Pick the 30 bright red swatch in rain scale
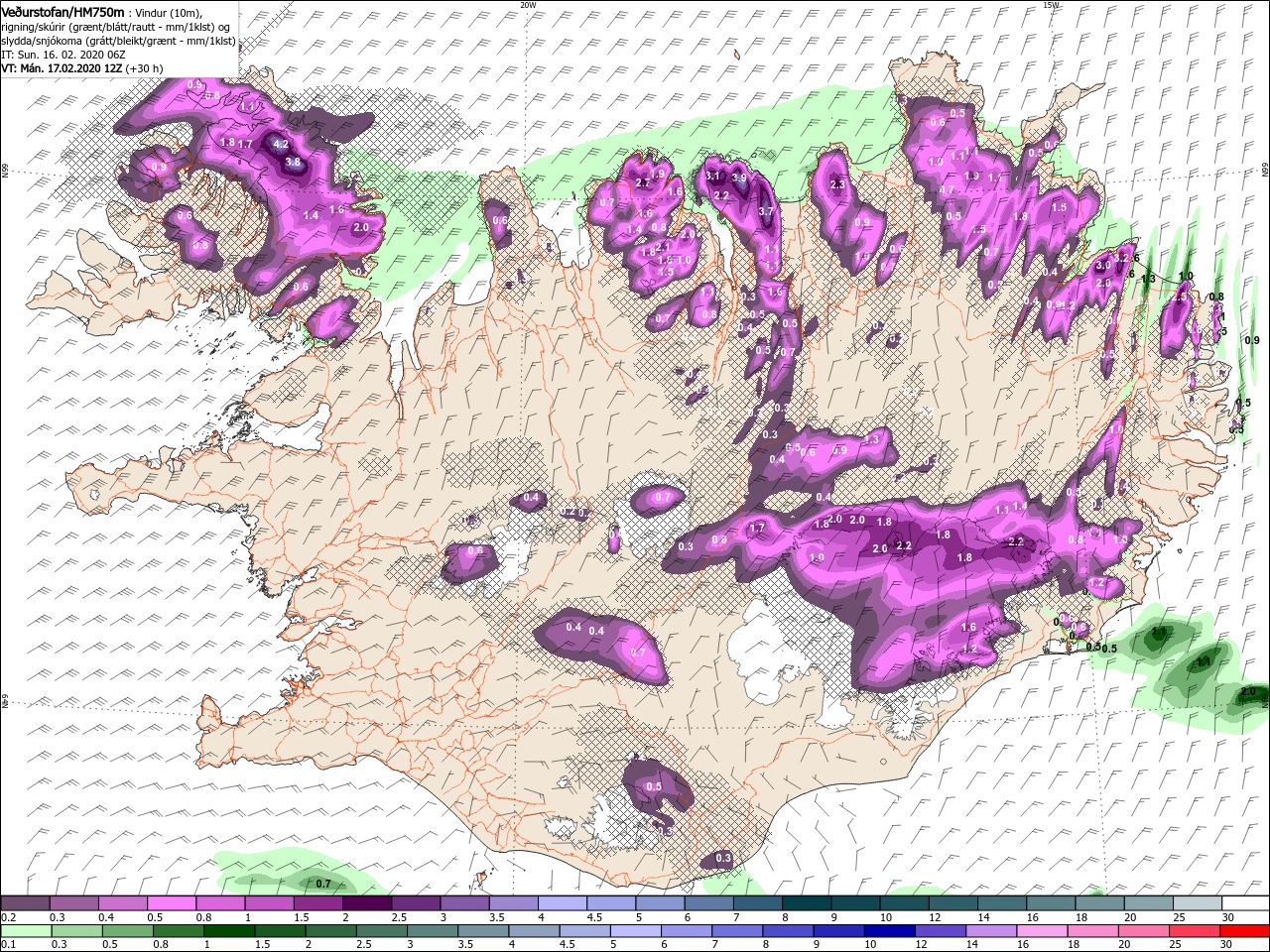Image resolution: width=1270 pixels, height=952 pixels. point(1245,931)
